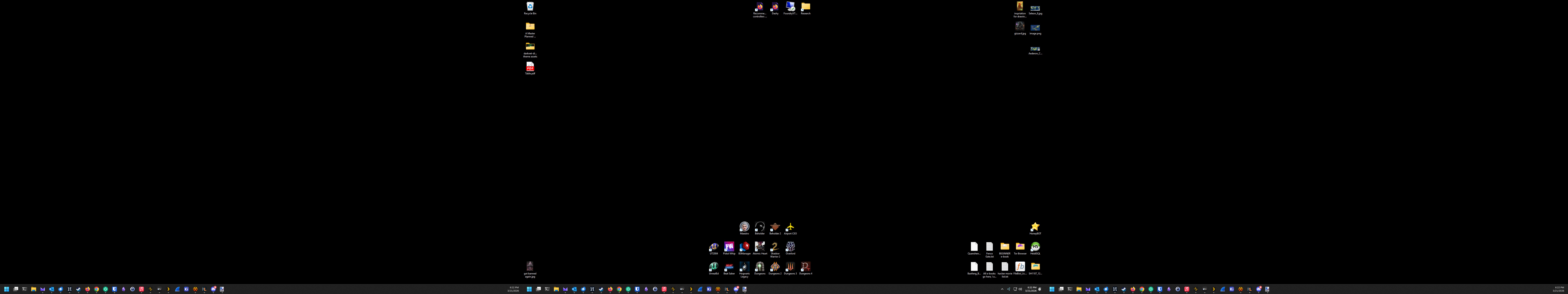Image resolution: width=1568 pixels, height=294 pixels.
Task: Launch the first Dungeons game shortcut
Action: click(760, 268)
